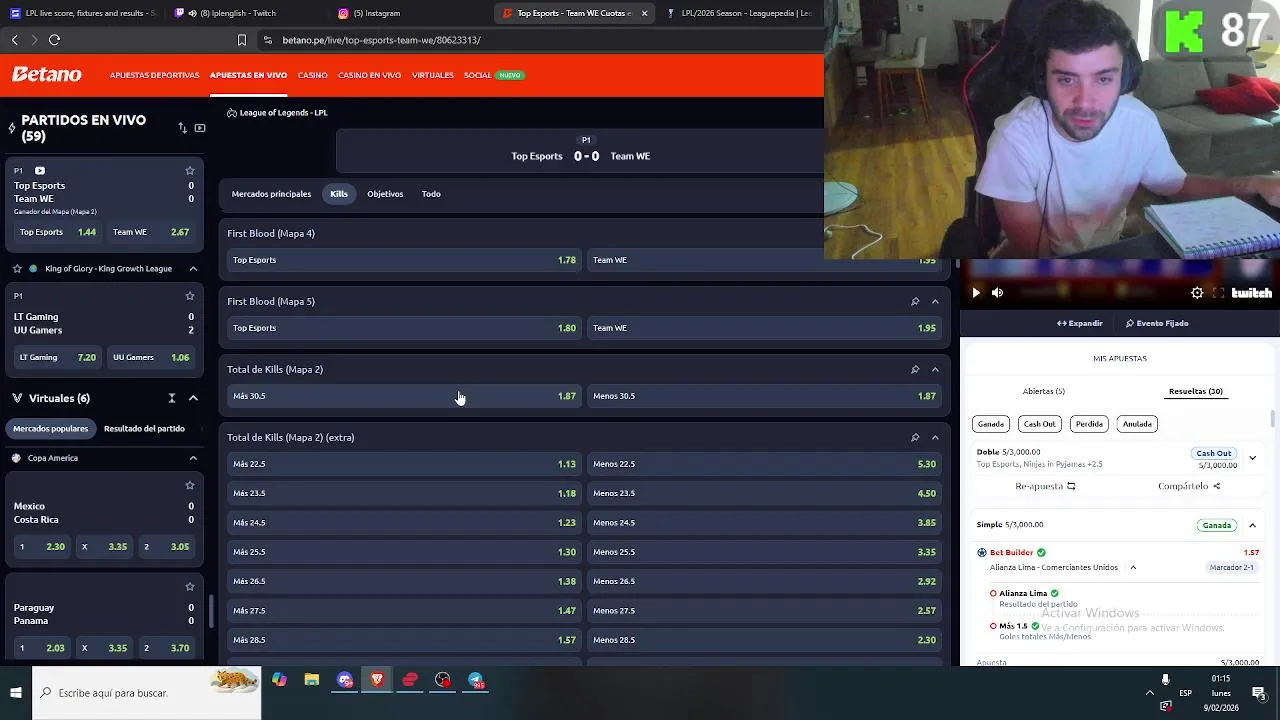Open the Todo markets tab

point(431,194)
